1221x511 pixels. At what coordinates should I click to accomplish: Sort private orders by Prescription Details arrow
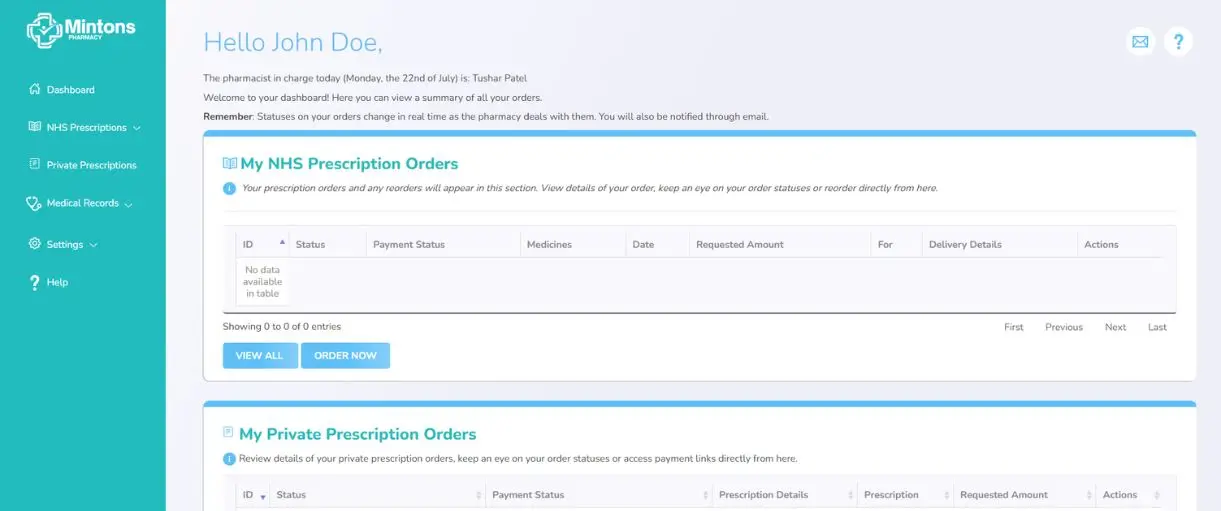851,496
